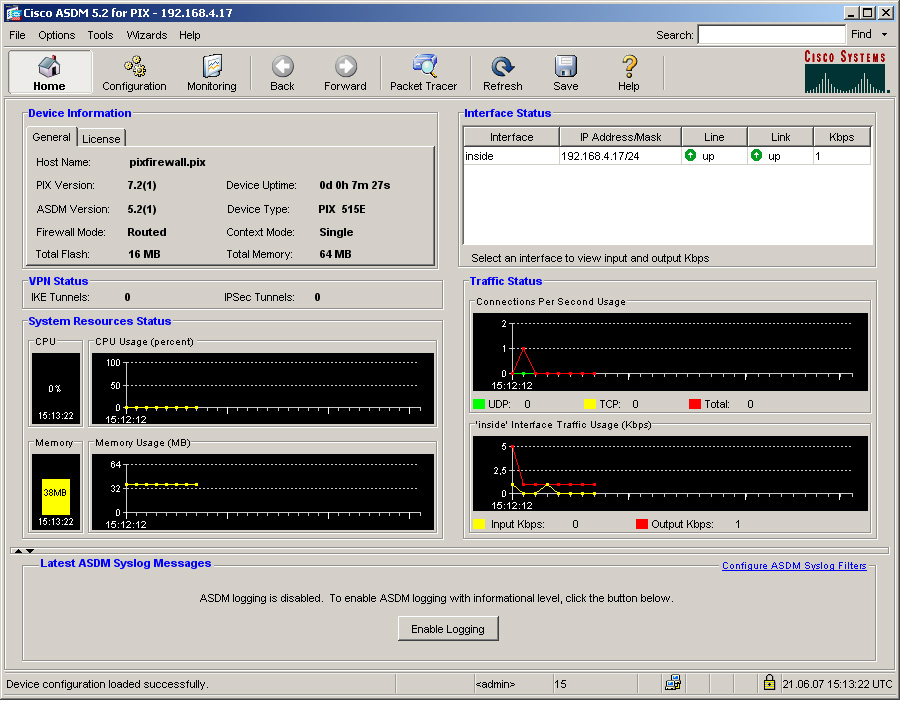The width and height of the screenshot is (900, 701).
Task: Open the Help toolbar icon
Action: [x=628, y=73]
